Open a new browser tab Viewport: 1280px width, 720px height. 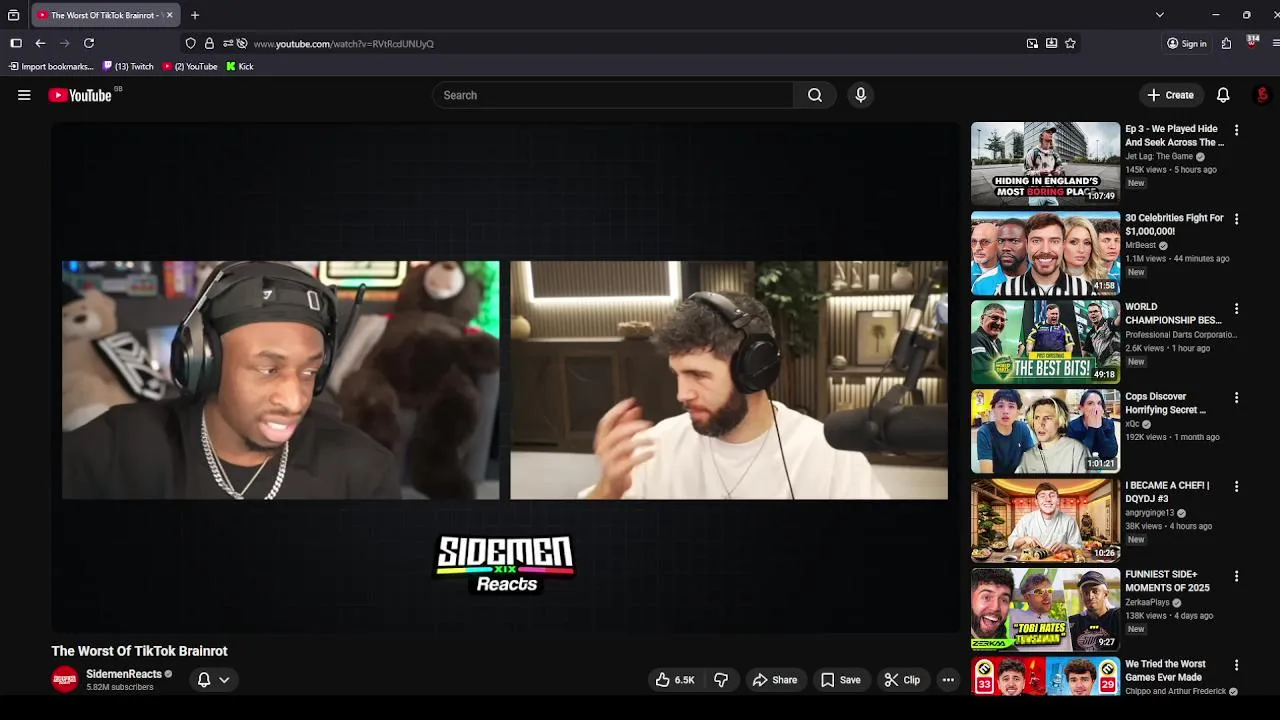coord(195,15)
